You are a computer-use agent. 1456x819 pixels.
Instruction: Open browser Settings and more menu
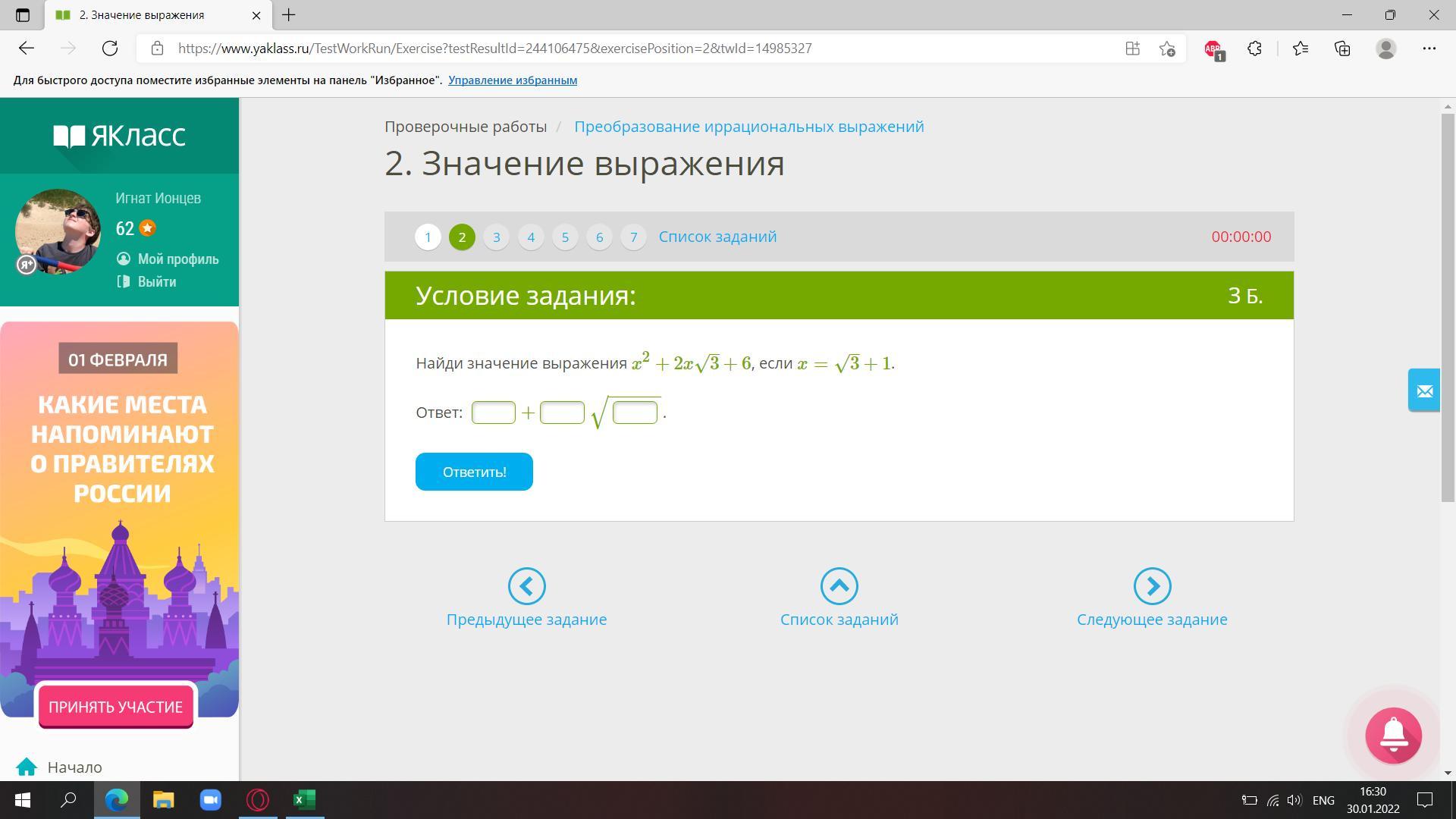[x=1429, y=49]
